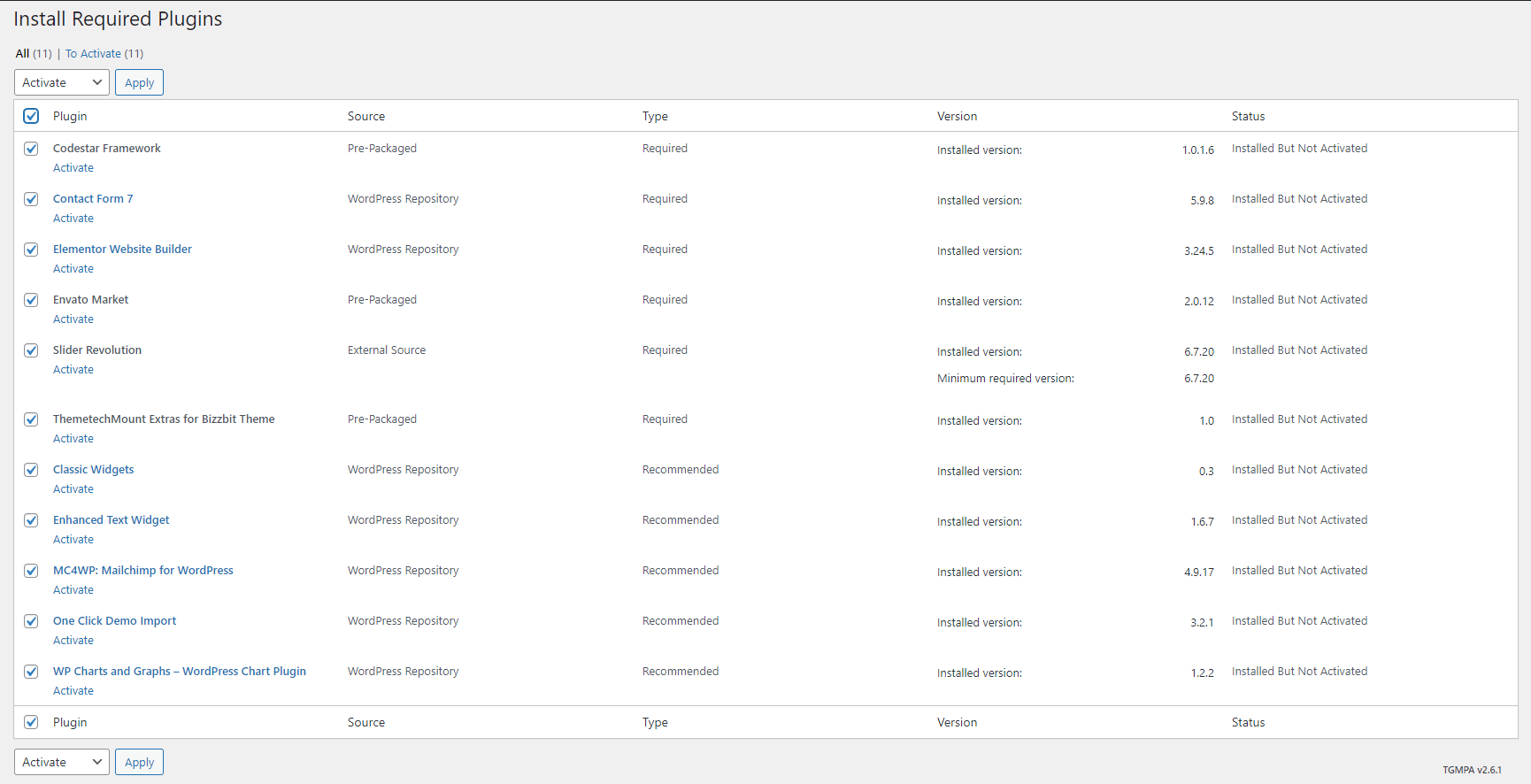This screenshot has height=784, width=1531.
Task: Uncheck the Slider Revolution checkbox
Action: pos(31,350)
